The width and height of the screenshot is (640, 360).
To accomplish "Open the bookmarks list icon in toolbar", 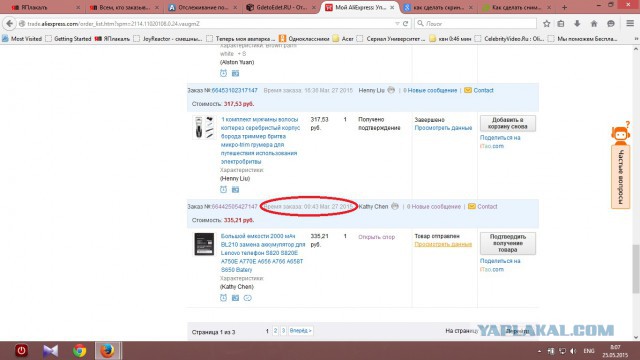I will click(x=561, y=24).
